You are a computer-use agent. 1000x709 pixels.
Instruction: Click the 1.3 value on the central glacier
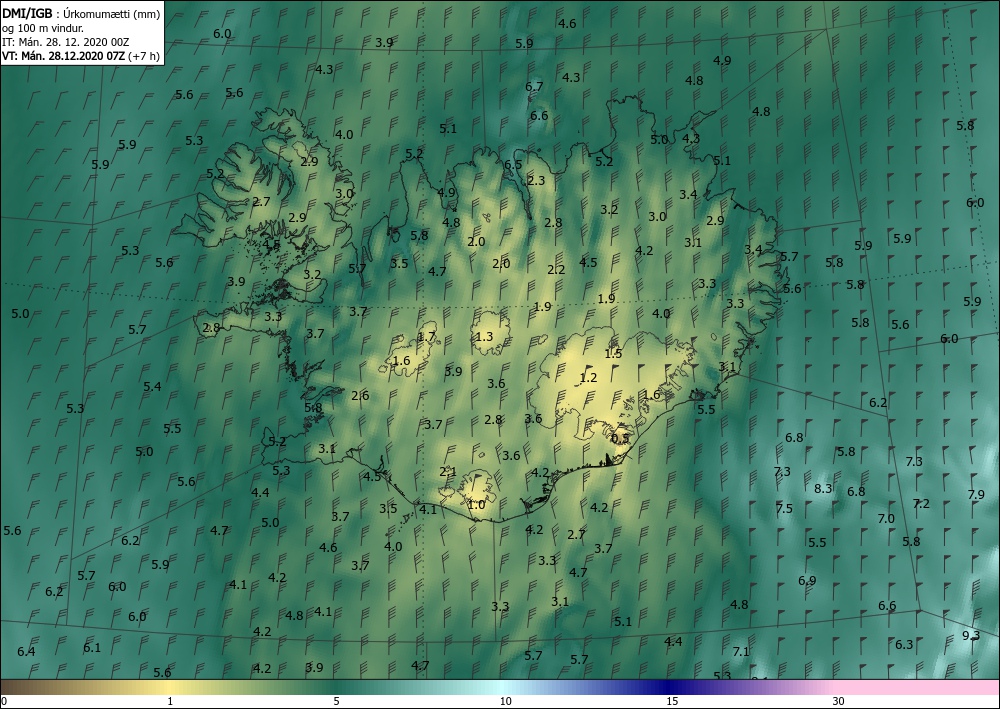pyautogui.click(x=484, y=336)
